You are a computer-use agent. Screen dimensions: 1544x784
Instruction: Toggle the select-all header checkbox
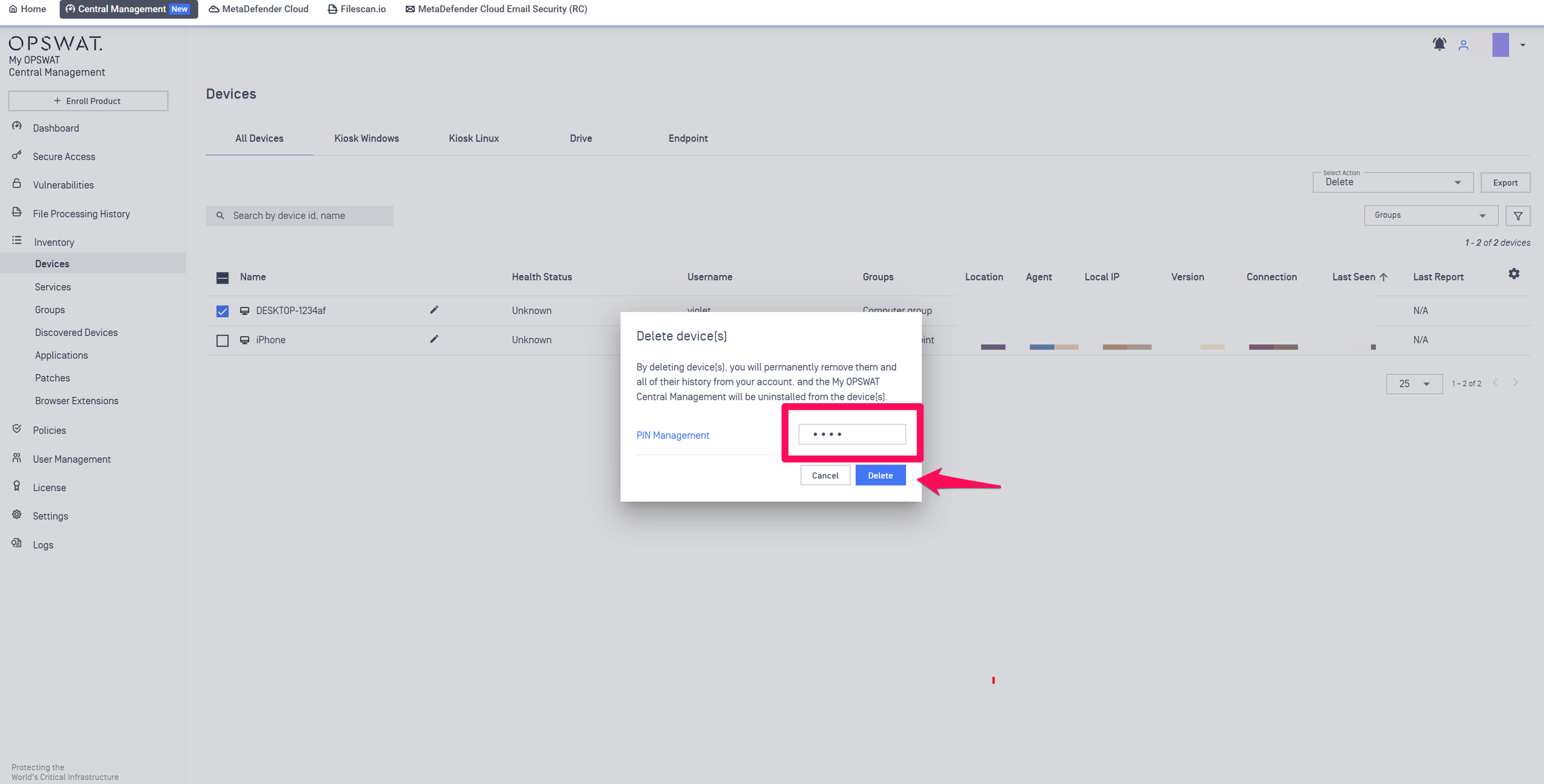click(x=223, y=277)
